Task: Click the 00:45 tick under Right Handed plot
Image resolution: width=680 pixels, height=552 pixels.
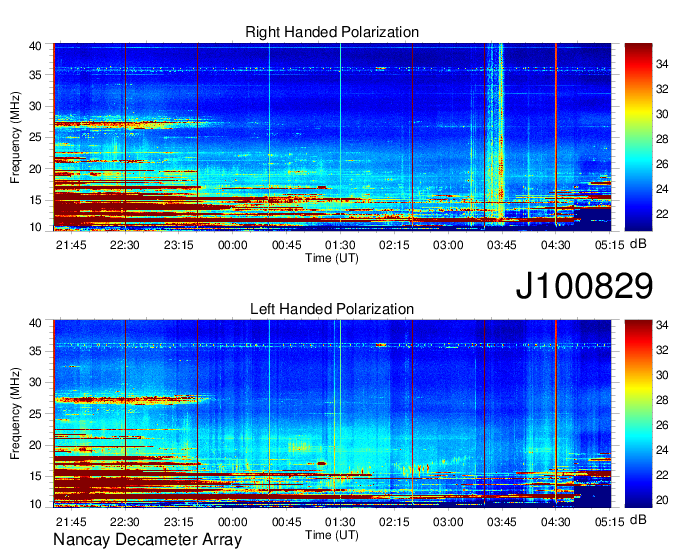Action: click(287, 245)
